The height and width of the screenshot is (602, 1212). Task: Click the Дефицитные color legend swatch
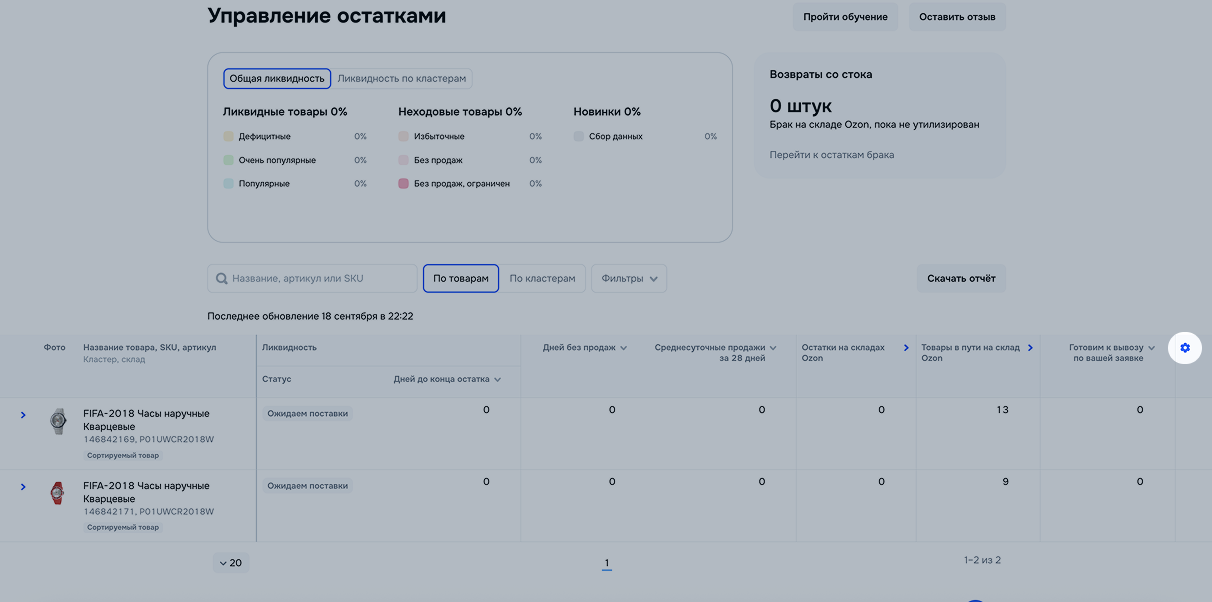pyautogui.click(x=229, y=137)
